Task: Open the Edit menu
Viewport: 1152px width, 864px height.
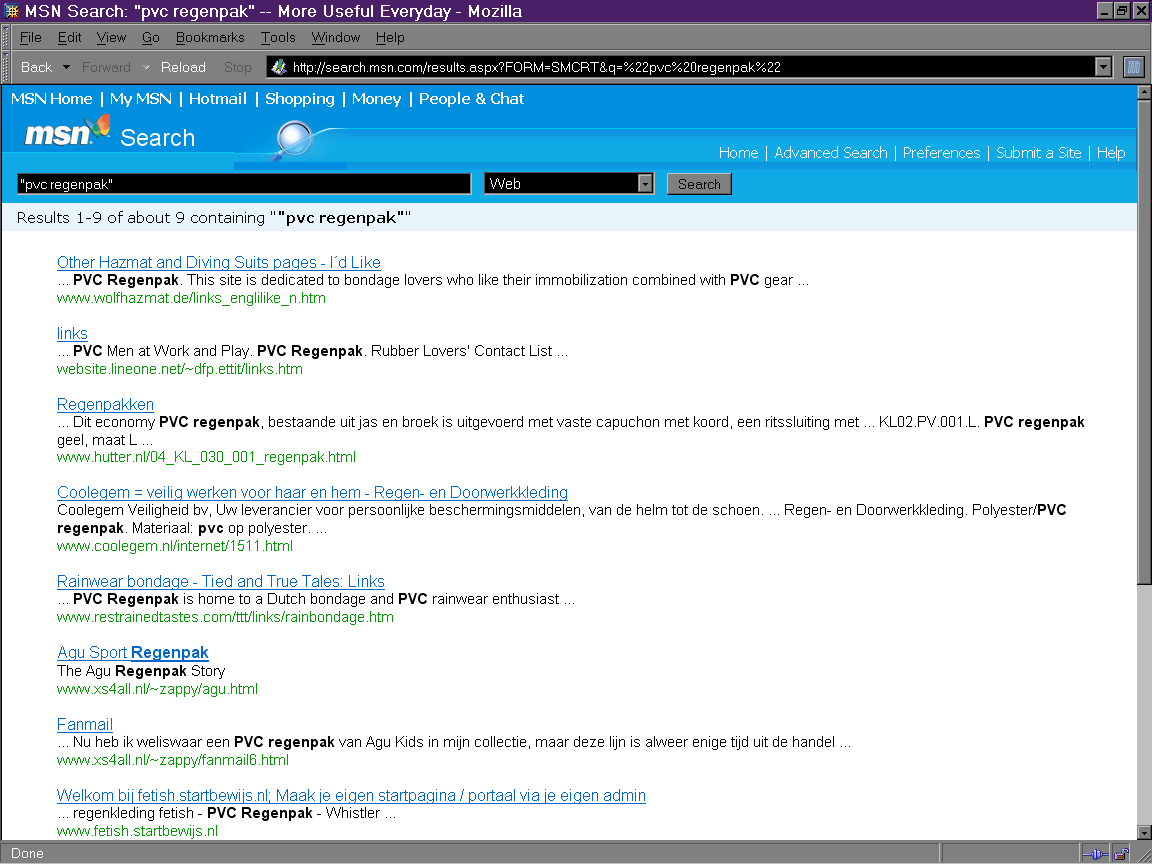Action: tap(69, 37)
